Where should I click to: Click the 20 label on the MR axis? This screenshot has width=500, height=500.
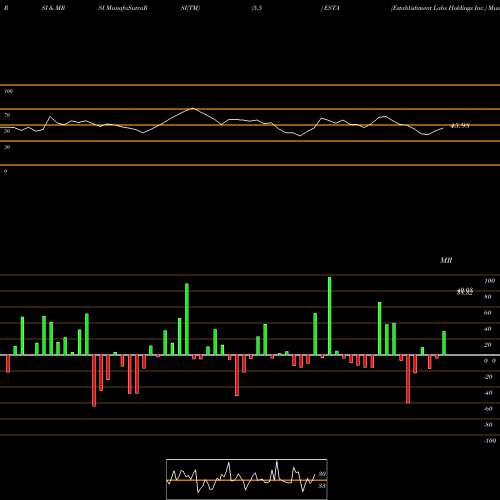(x=488, y=345)
